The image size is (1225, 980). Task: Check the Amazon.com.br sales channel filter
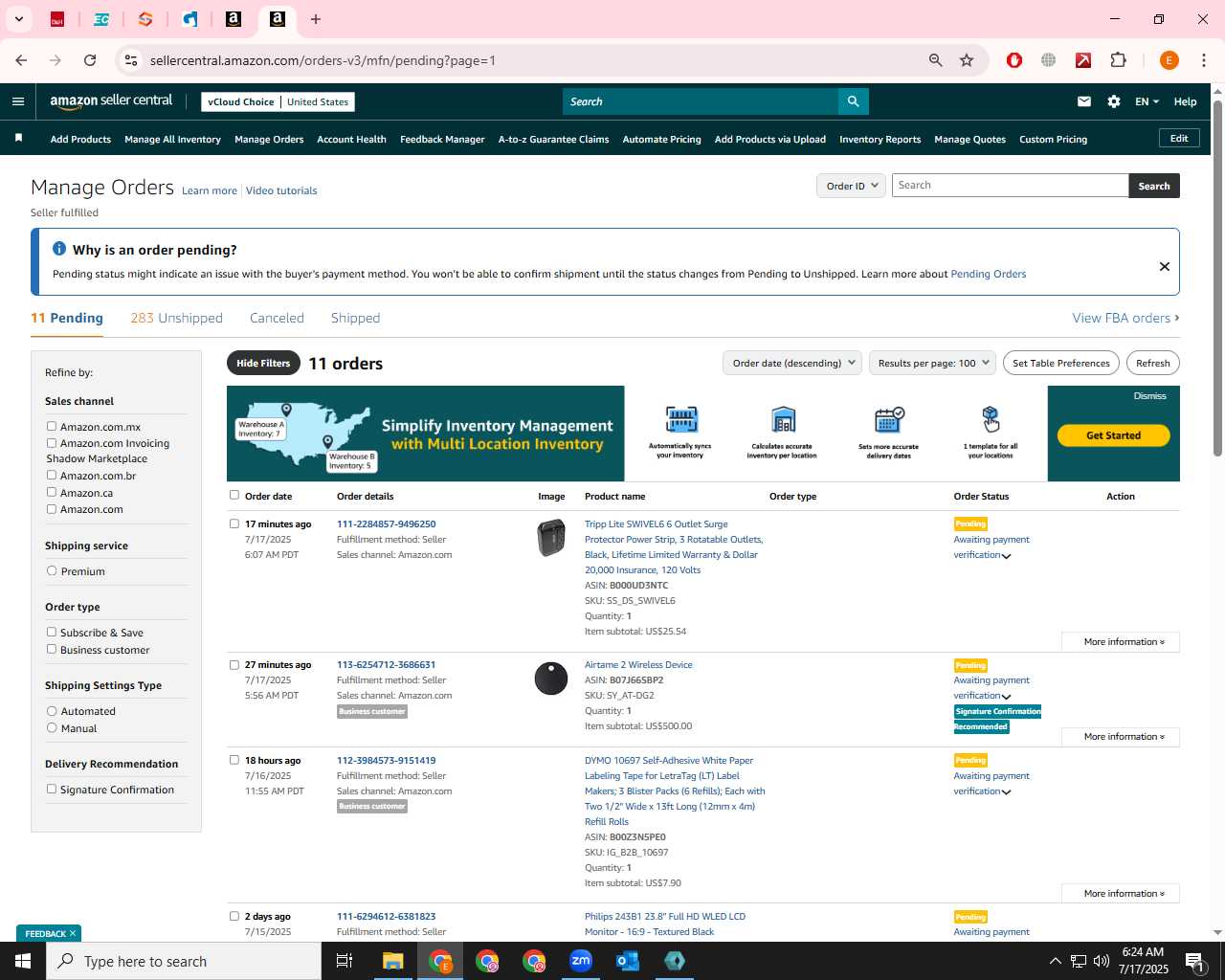(x=52, y=476)
